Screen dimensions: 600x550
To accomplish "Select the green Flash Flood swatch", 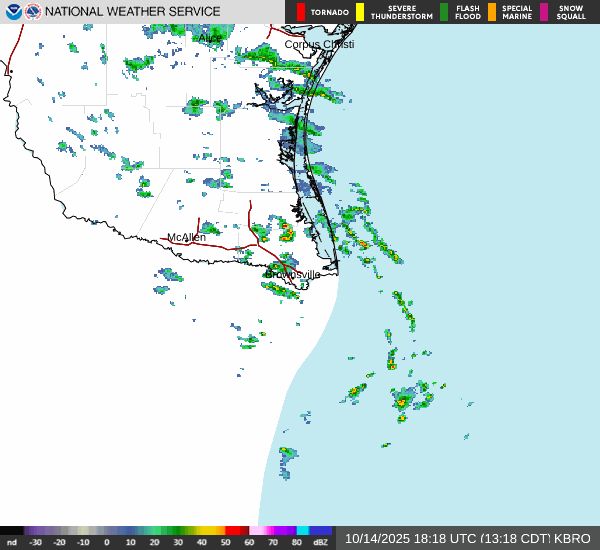I will coord(444,12).
